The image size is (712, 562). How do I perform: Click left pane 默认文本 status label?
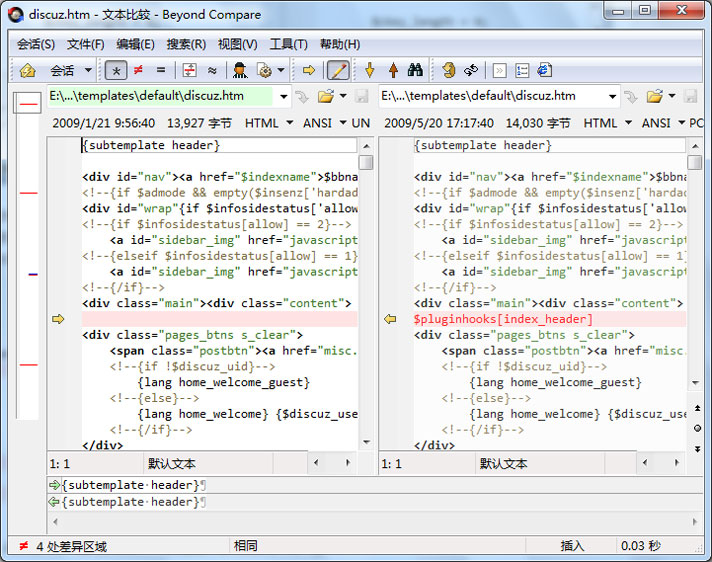[172, 463]
